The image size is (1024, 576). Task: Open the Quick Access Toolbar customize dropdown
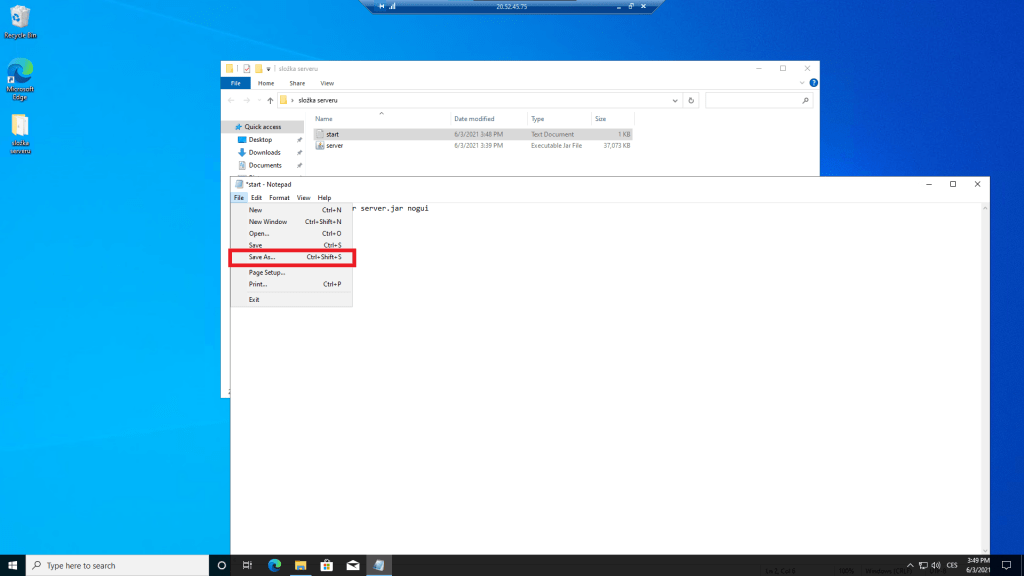(268, 69)
